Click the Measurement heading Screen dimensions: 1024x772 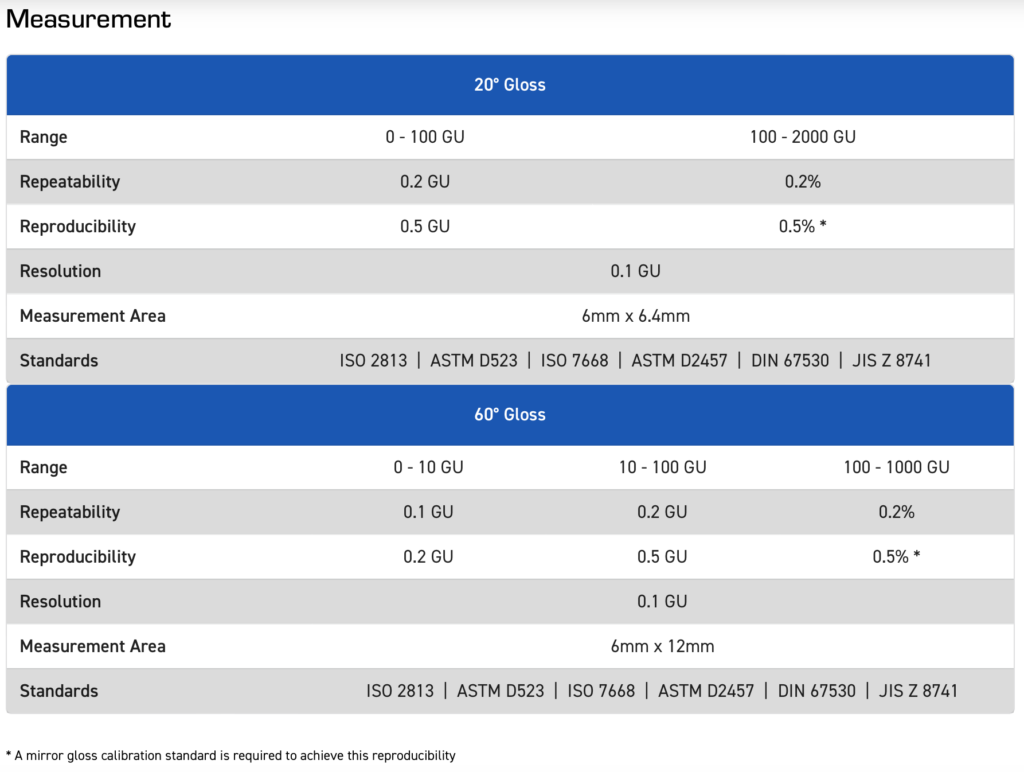[89, 19]
